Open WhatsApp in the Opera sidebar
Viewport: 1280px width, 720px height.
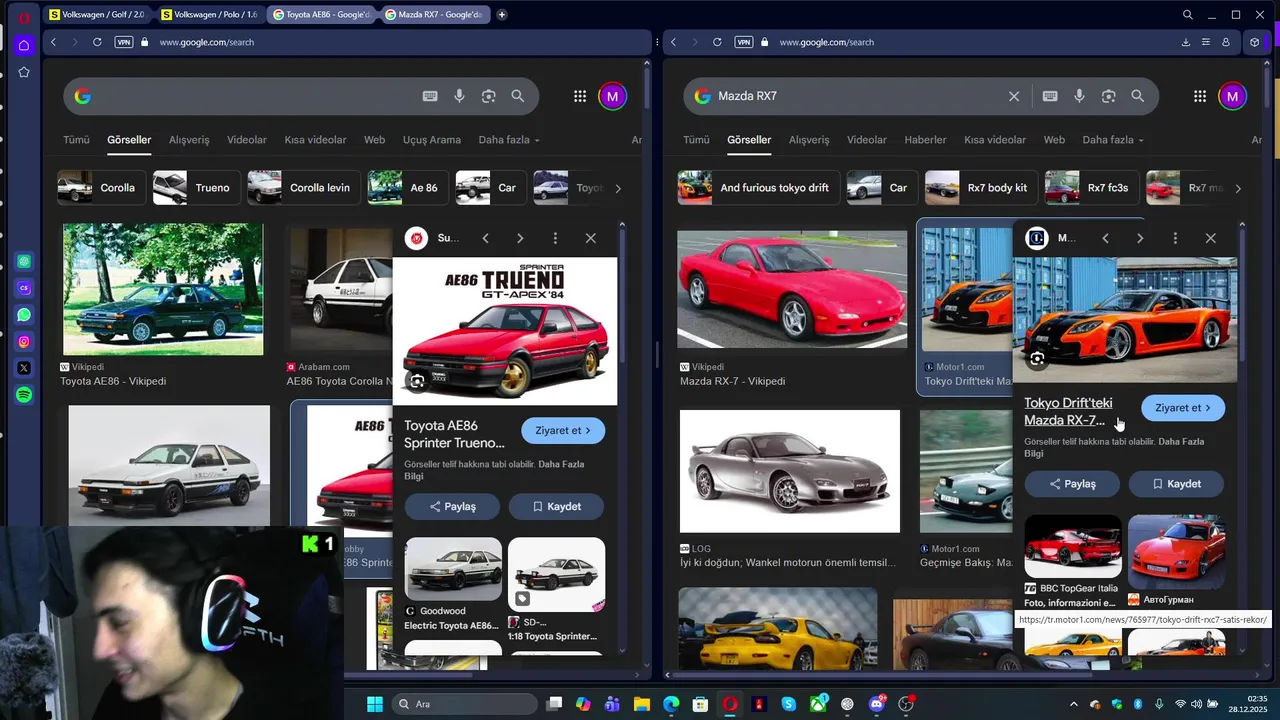(24, 315)
